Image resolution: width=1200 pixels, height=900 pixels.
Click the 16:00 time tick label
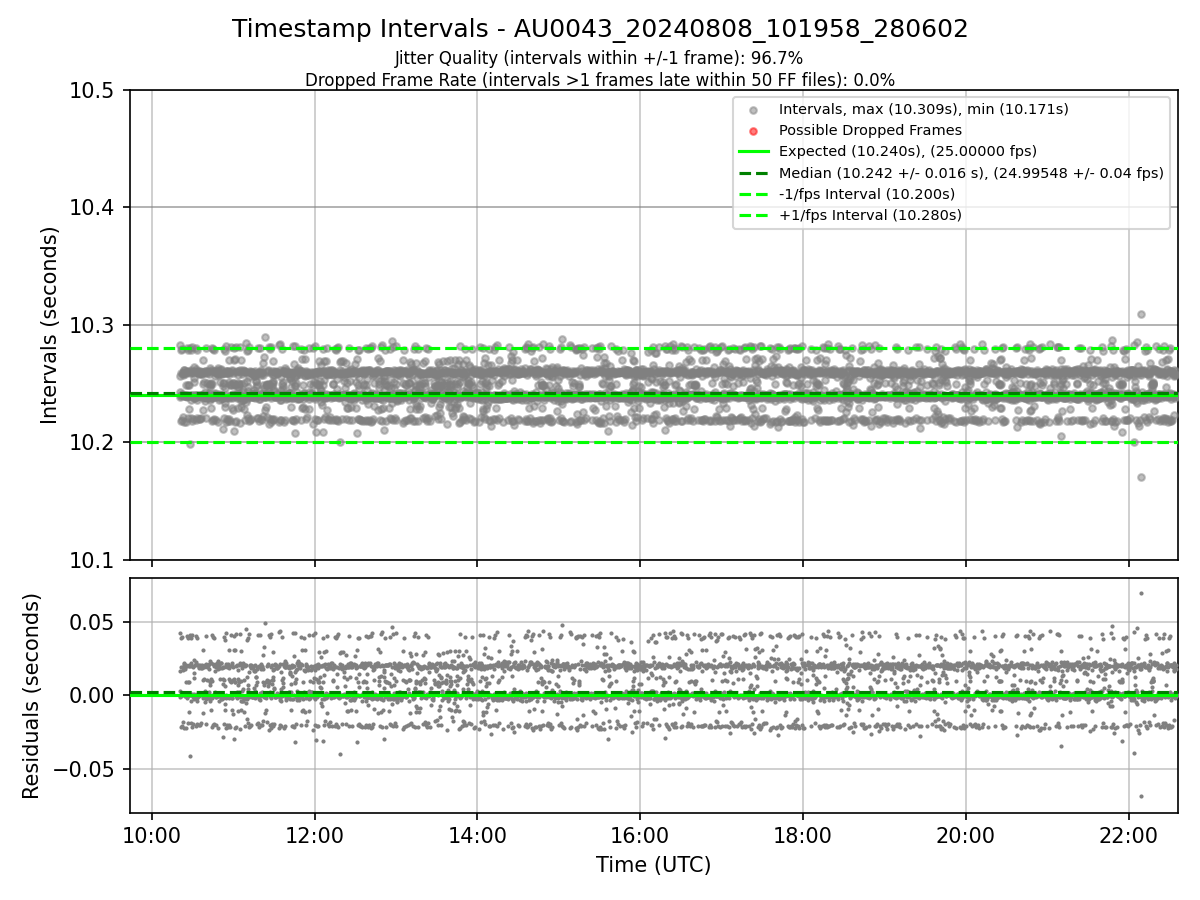(640, 834)
